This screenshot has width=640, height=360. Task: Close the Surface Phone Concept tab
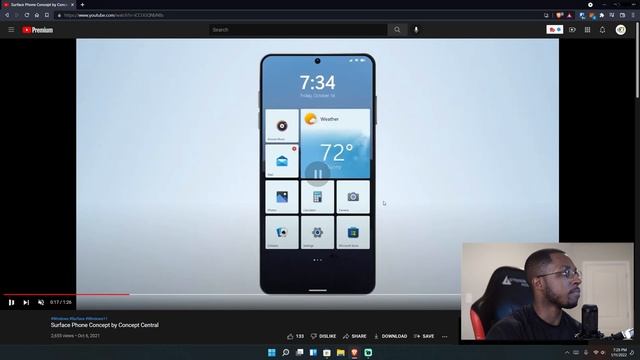[x=73, y=4]
